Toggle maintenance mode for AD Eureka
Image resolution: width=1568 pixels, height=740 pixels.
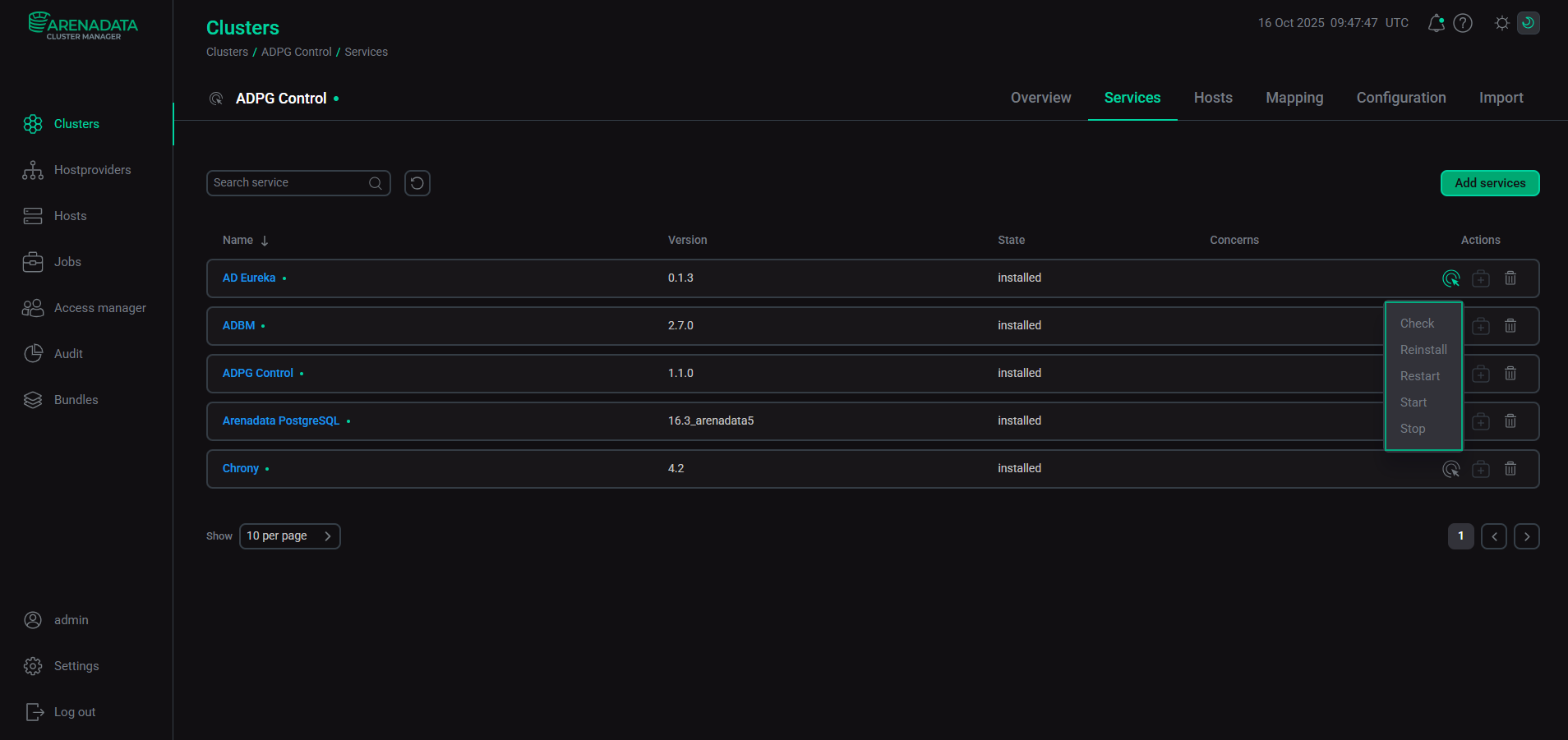[x=1480, y=278]
